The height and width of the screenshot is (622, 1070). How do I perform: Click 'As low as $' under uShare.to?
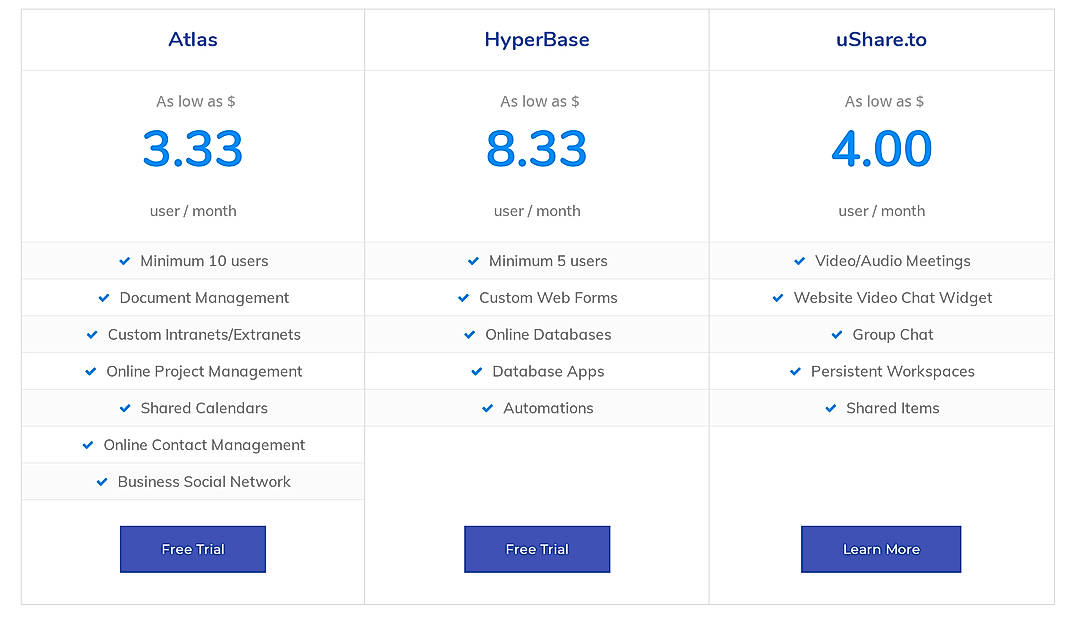pyautogui.click(x=884, y=102)
